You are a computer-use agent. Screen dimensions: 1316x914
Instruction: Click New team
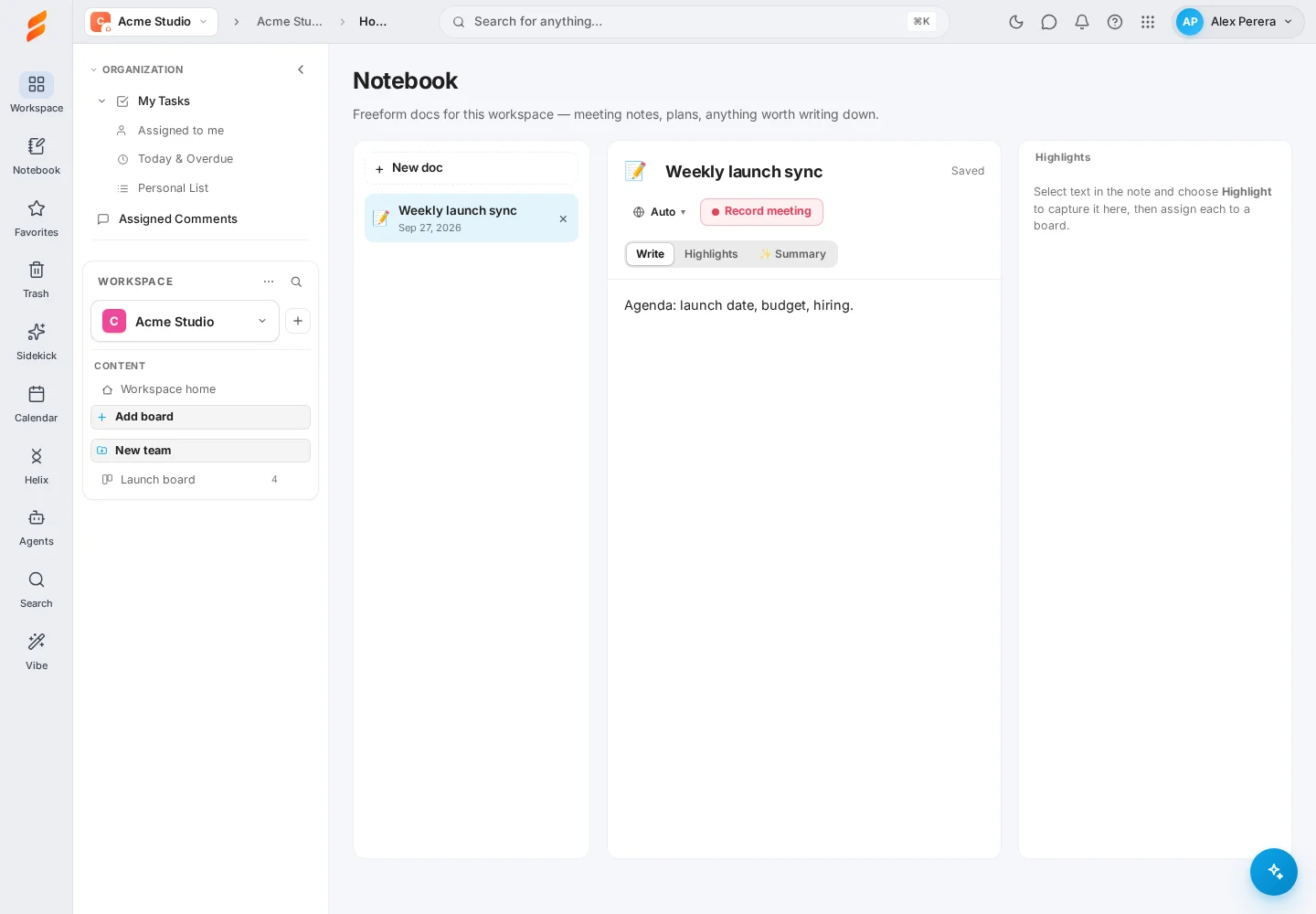pyautogui.click(x=200, y=451)
